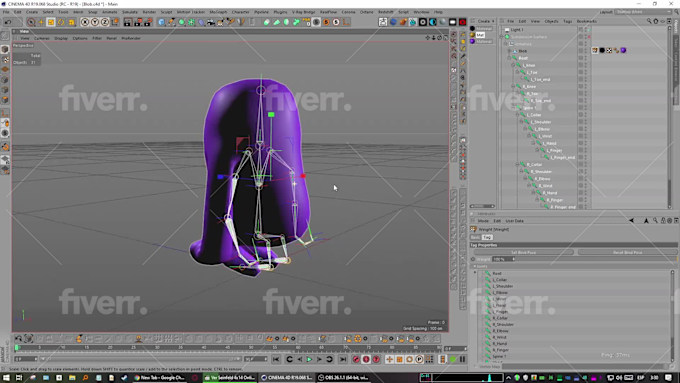The width and height of the screenshot is (680, 383).
Task: Switch to the Basic tab
Action: coord(475,237)
